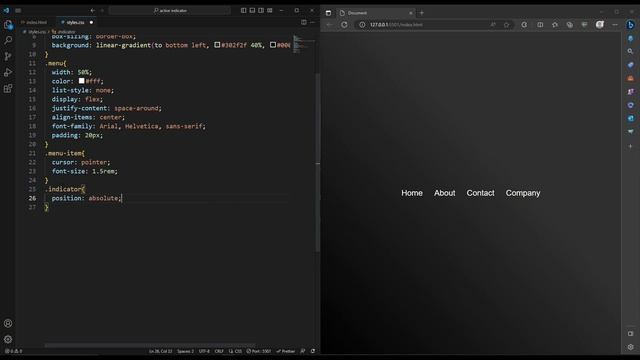640x360 pixels.
Task: Click the browser address bar URL
Action: (x=396, y=25)
